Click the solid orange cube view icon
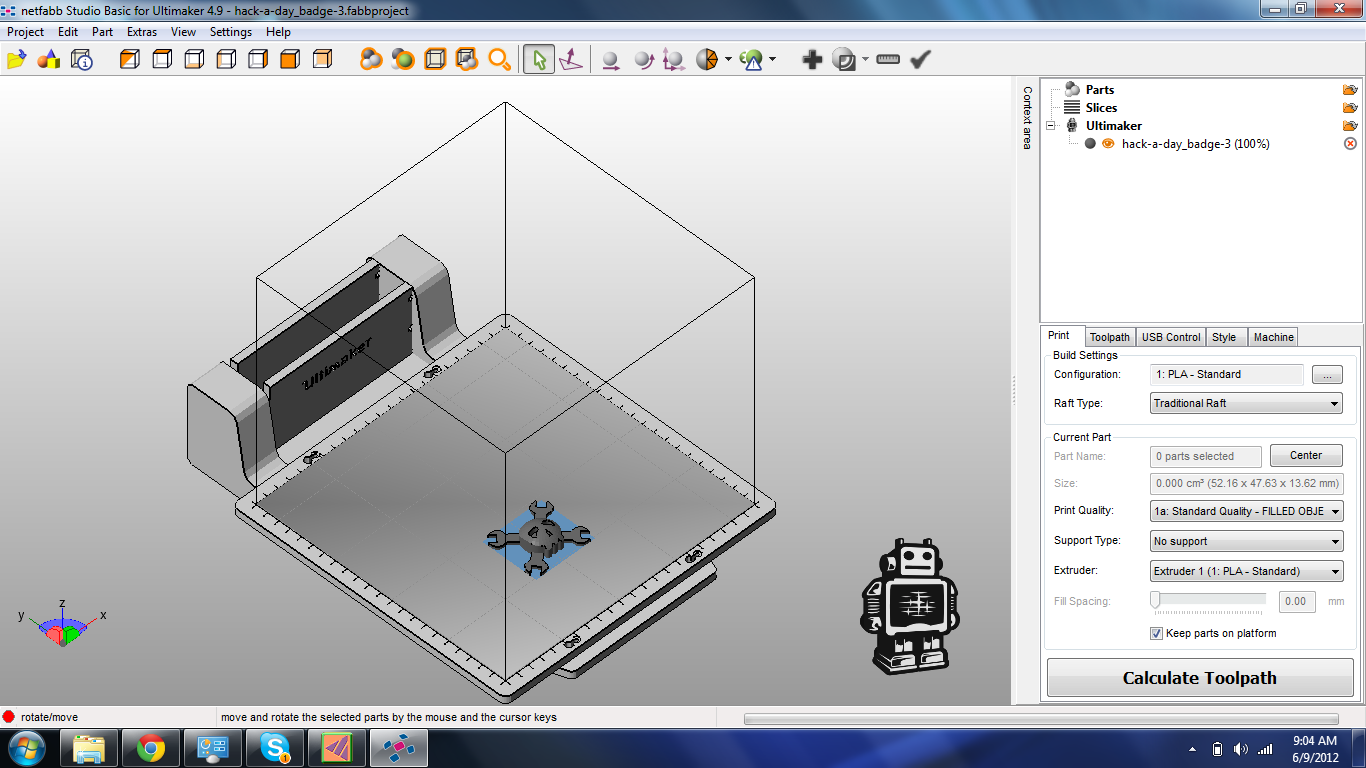1366x768 pixels. (x=290, y=60)
